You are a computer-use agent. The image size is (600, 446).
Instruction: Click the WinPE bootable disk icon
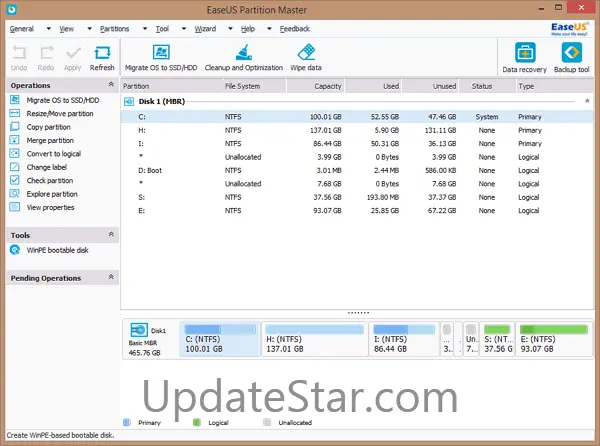click(15, 250)
